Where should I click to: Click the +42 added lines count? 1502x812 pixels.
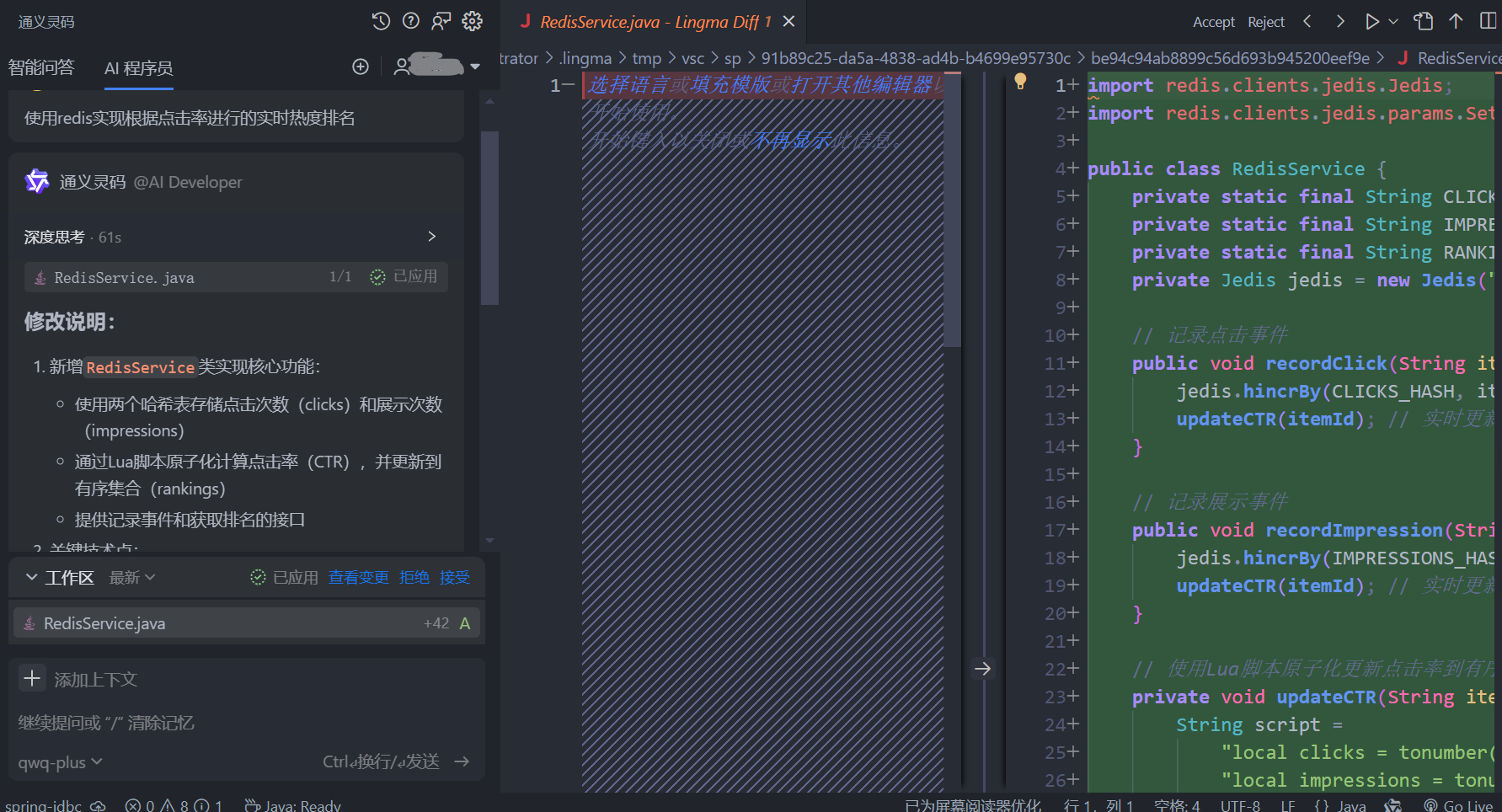click(436, 623)
